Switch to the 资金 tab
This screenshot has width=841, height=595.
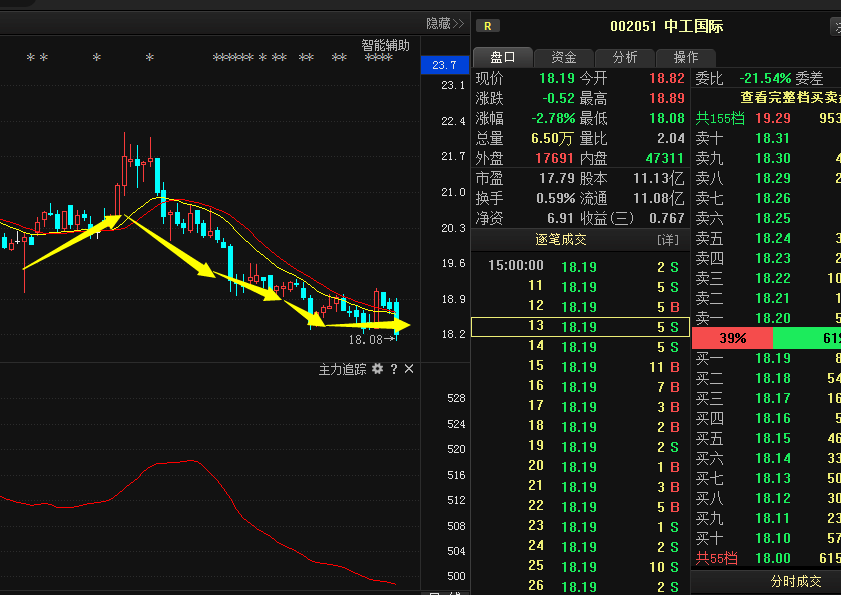(564, 57)
